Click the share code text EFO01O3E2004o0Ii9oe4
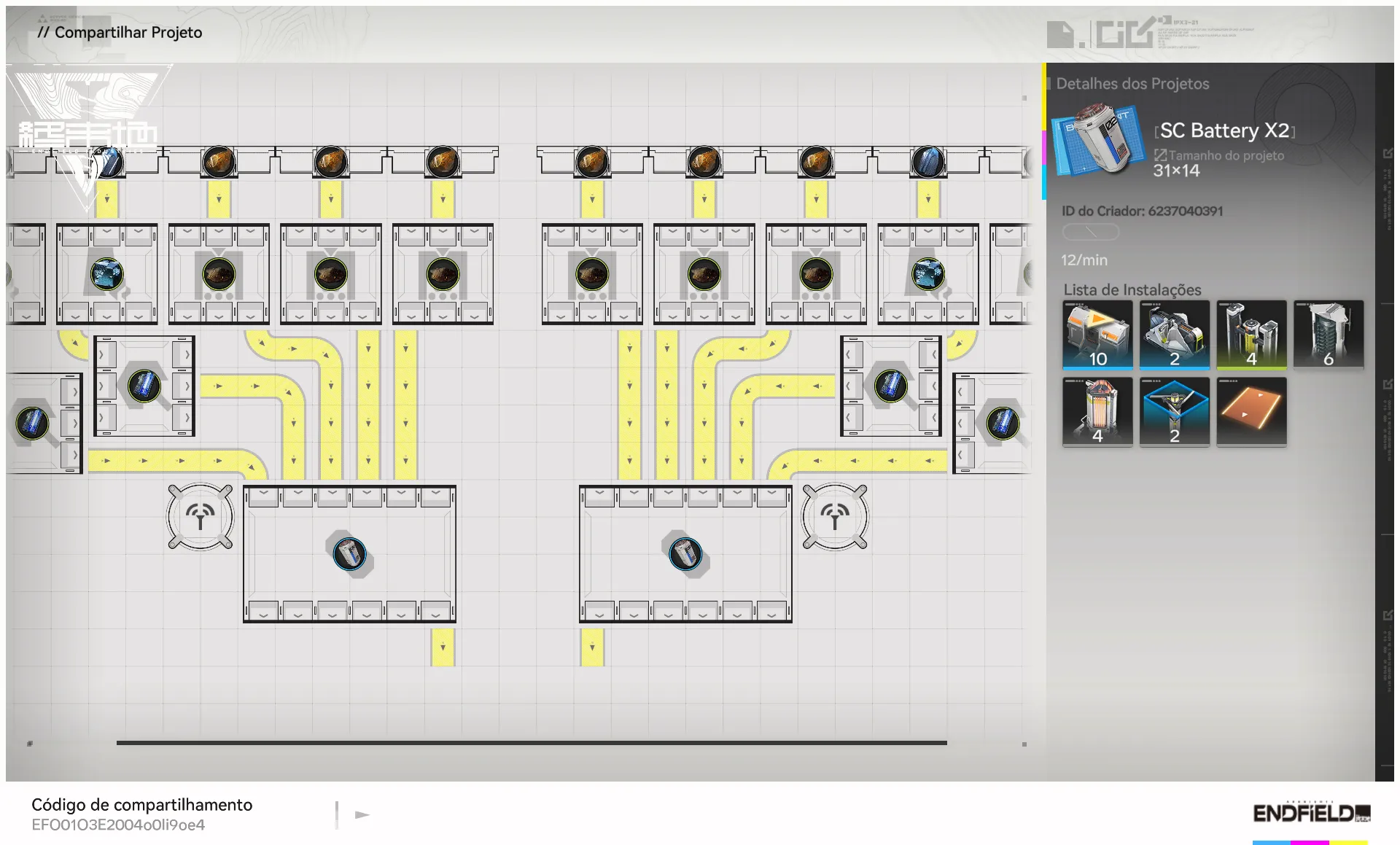Image resolution: width=1400 pixels, height=845 pixels. 118,825
